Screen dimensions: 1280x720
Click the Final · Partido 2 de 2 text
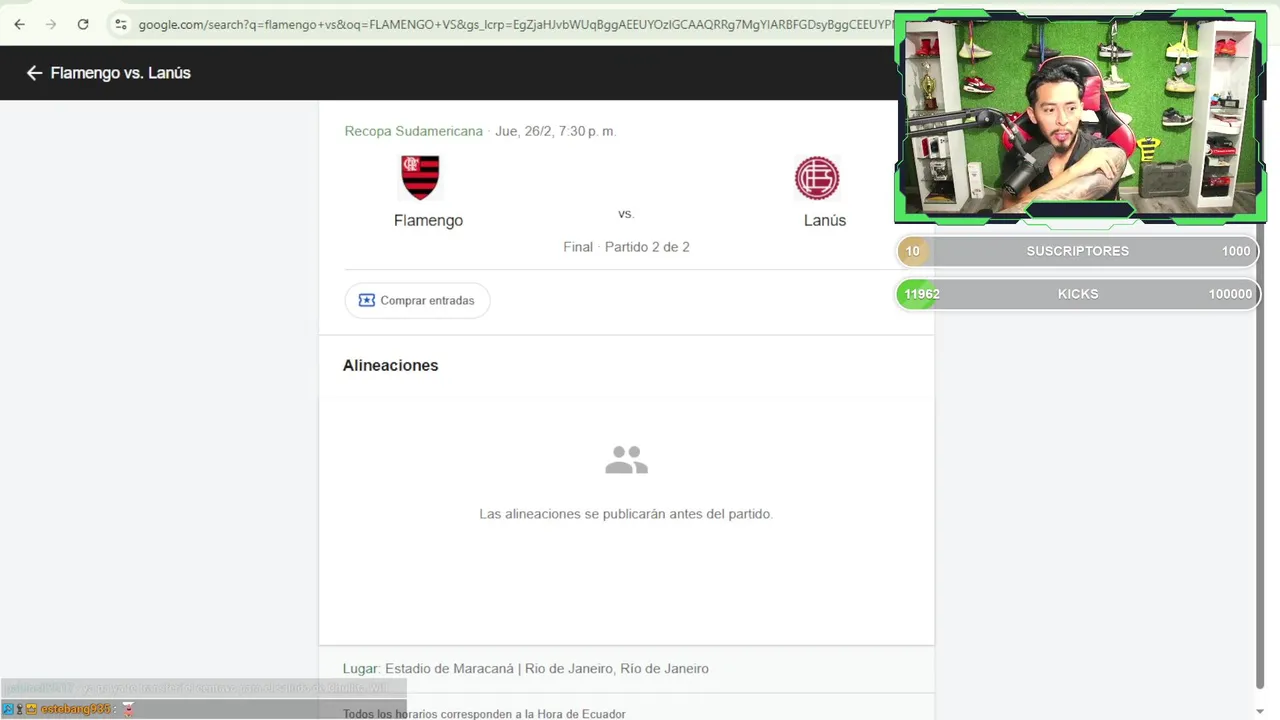pyautogui.click(x=626, y=247)
